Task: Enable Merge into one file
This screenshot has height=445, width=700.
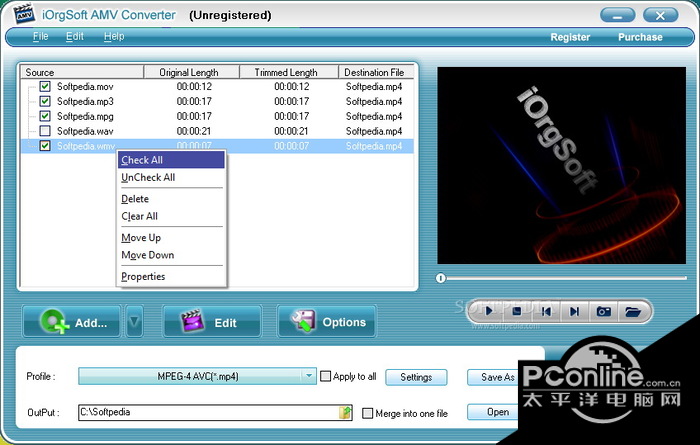Action: tap(368, 413)
